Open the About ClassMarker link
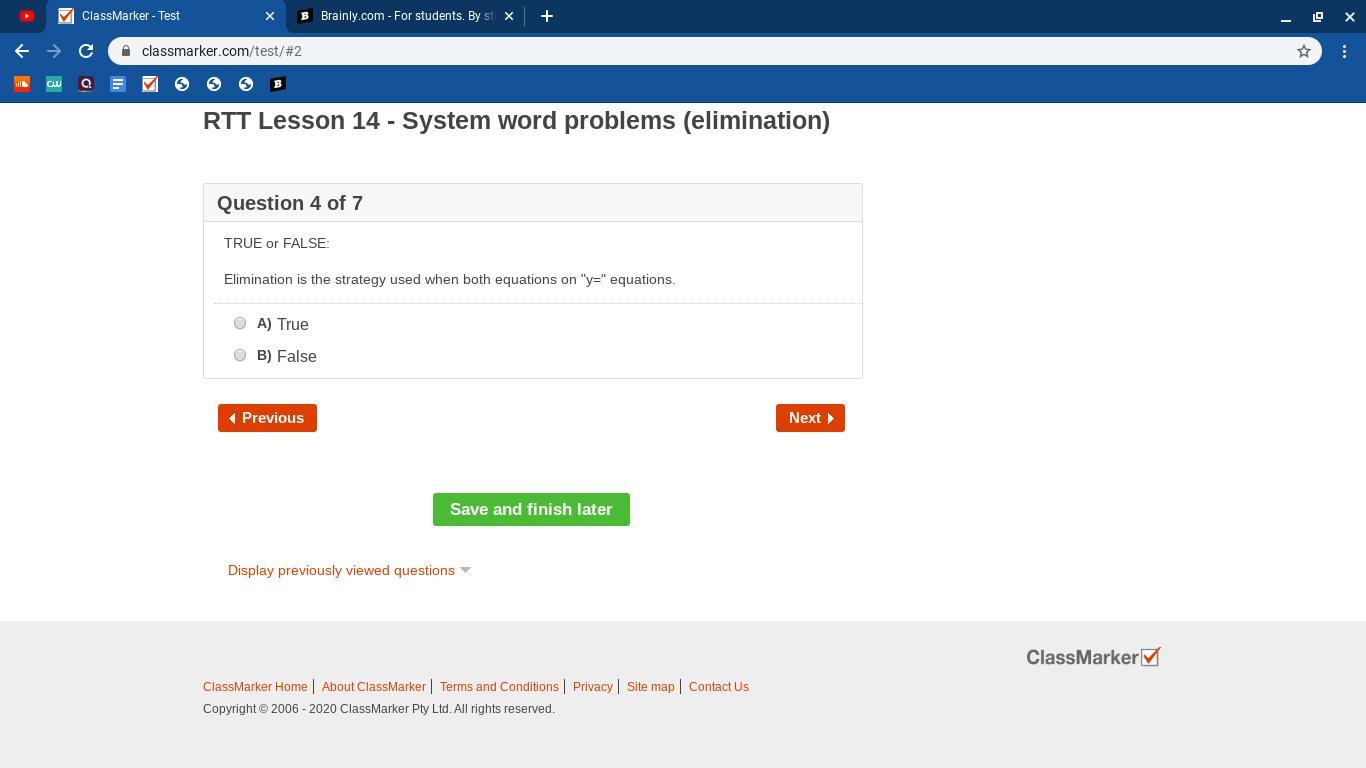The width and height of the screenshot is (1366, 768). 374,687
